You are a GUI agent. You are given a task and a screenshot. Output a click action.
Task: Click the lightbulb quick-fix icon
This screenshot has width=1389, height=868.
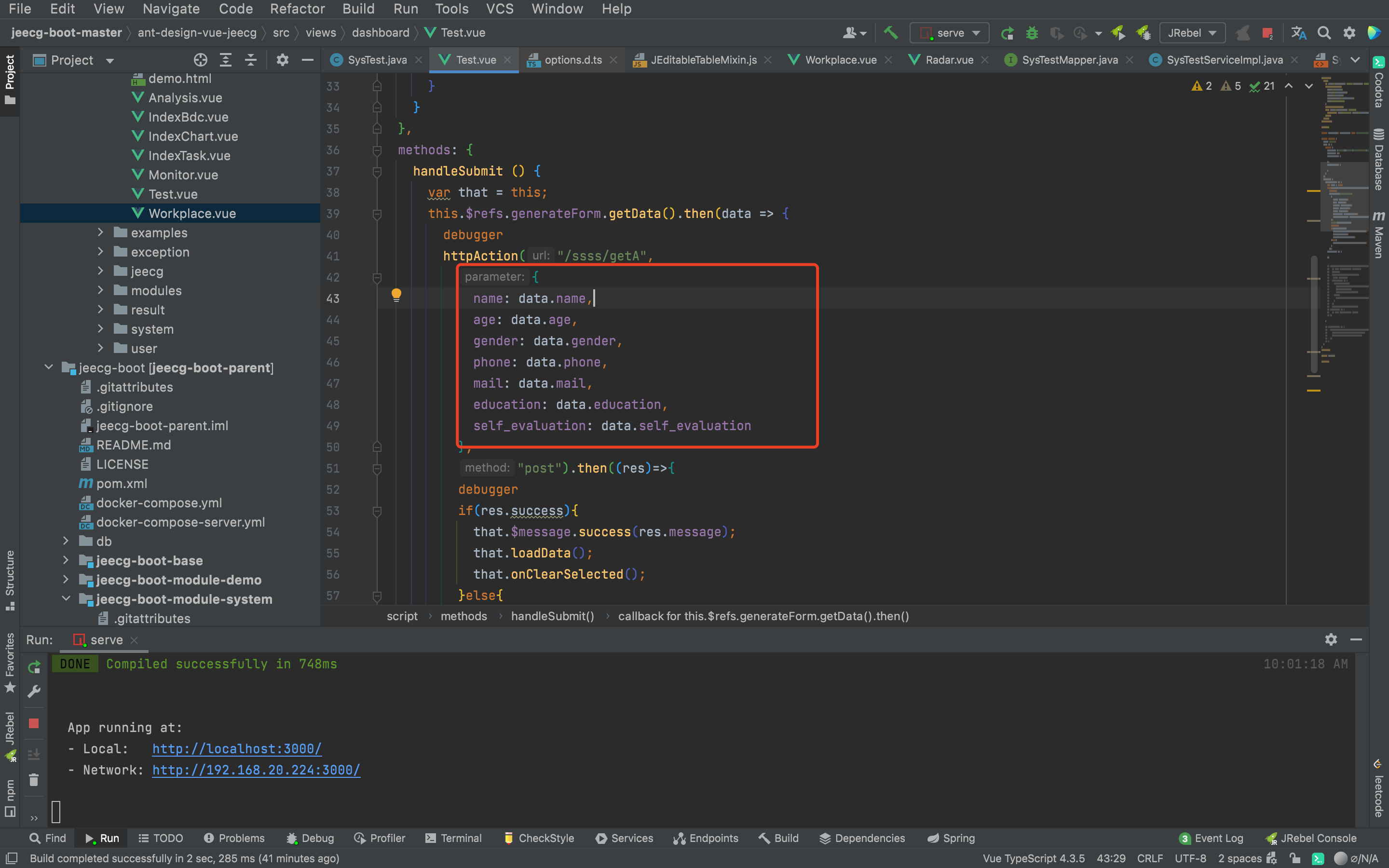[x=396, y=295]
